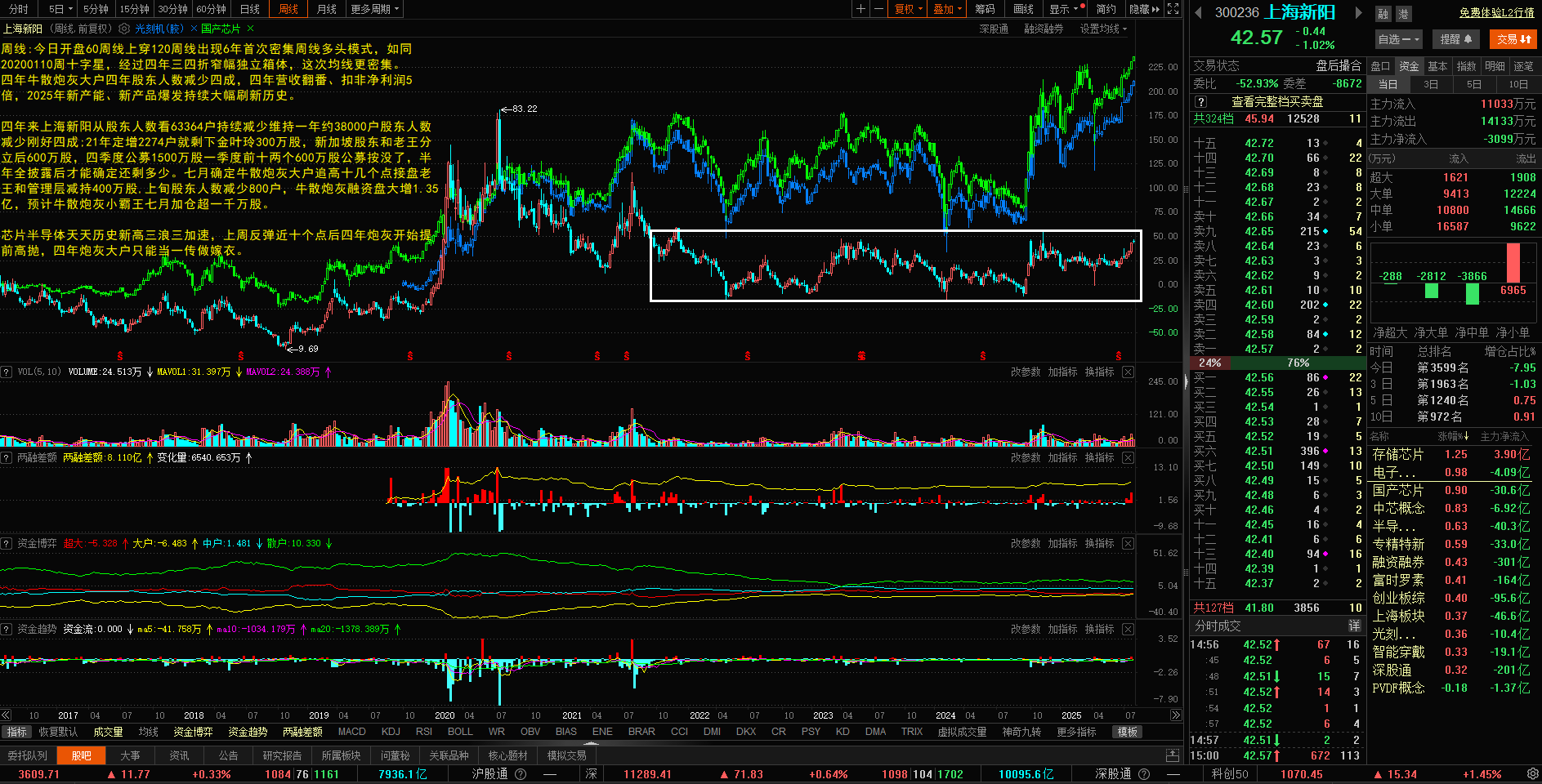The height and width of the screenshot is (784, 1542).
Task: Open the 设置均线 dropdown
Action: [1103, 29]
